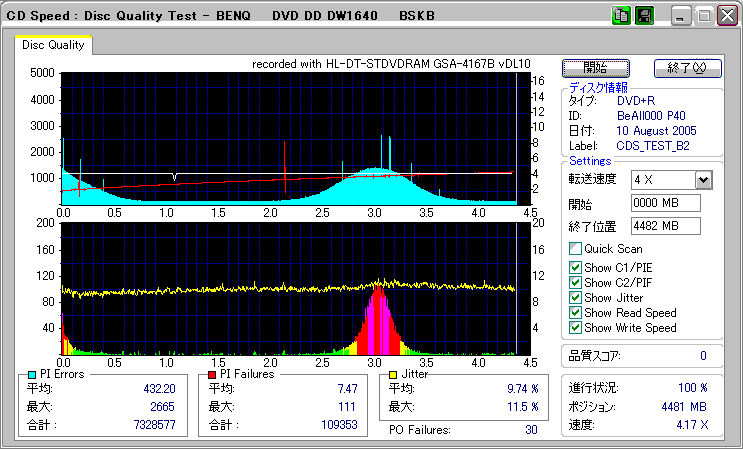Click the 開始 start position MB field
The width and height of the screenshot is (743, 449).
[665, 203]
